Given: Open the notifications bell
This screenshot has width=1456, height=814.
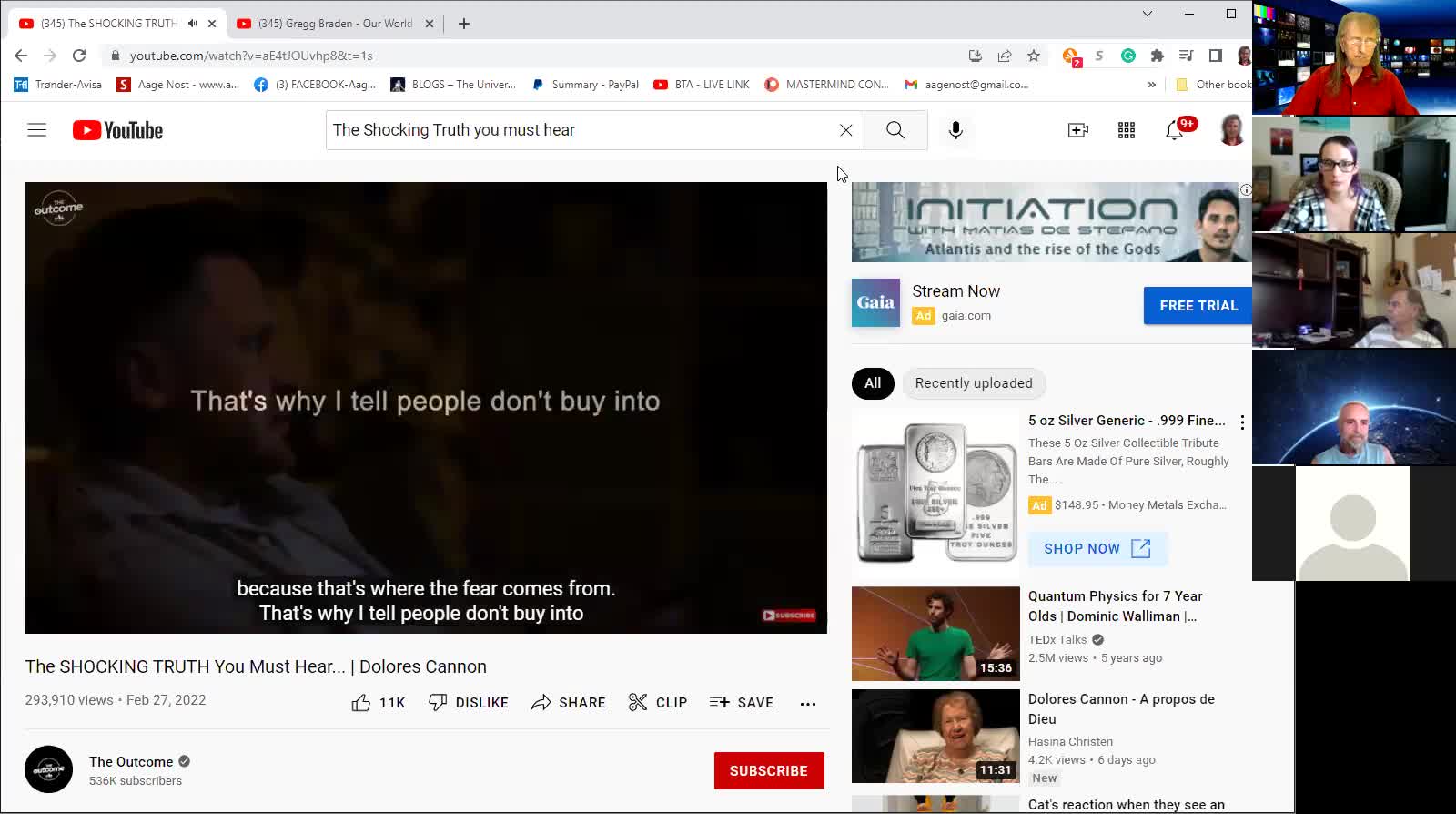Looking at the screenshot, I should coord(1175,130).
